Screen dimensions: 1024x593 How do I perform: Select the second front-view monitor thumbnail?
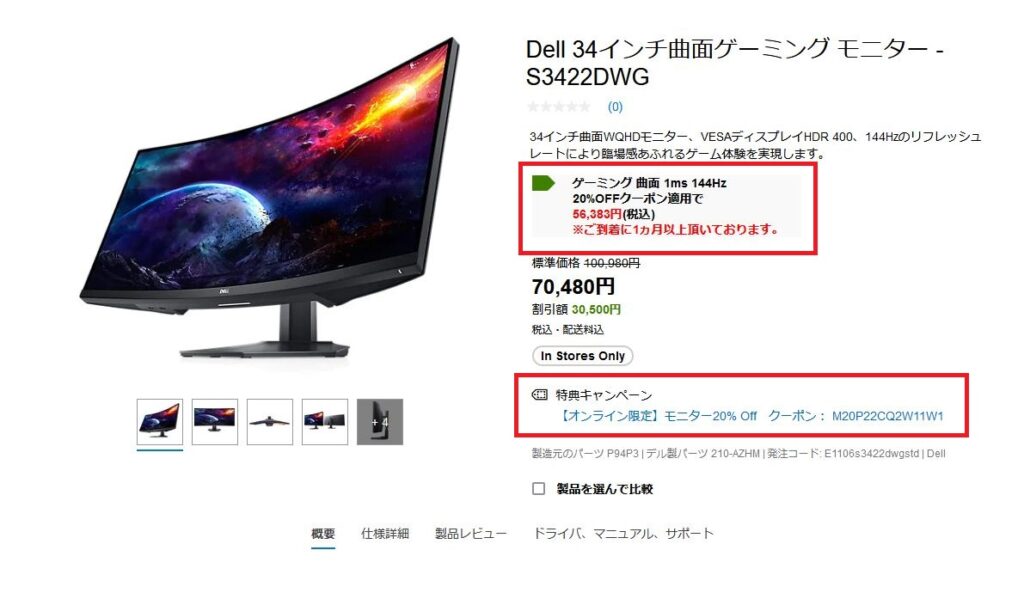(x=215, y=421)
